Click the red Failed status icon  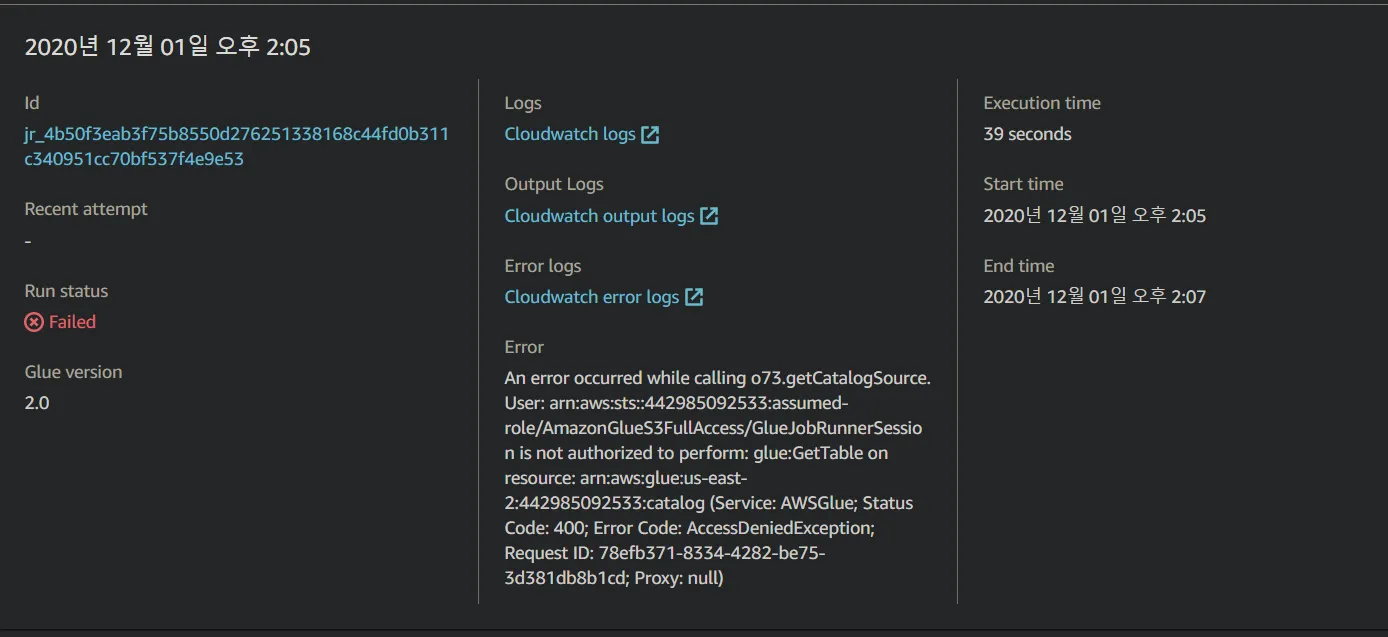34,322
